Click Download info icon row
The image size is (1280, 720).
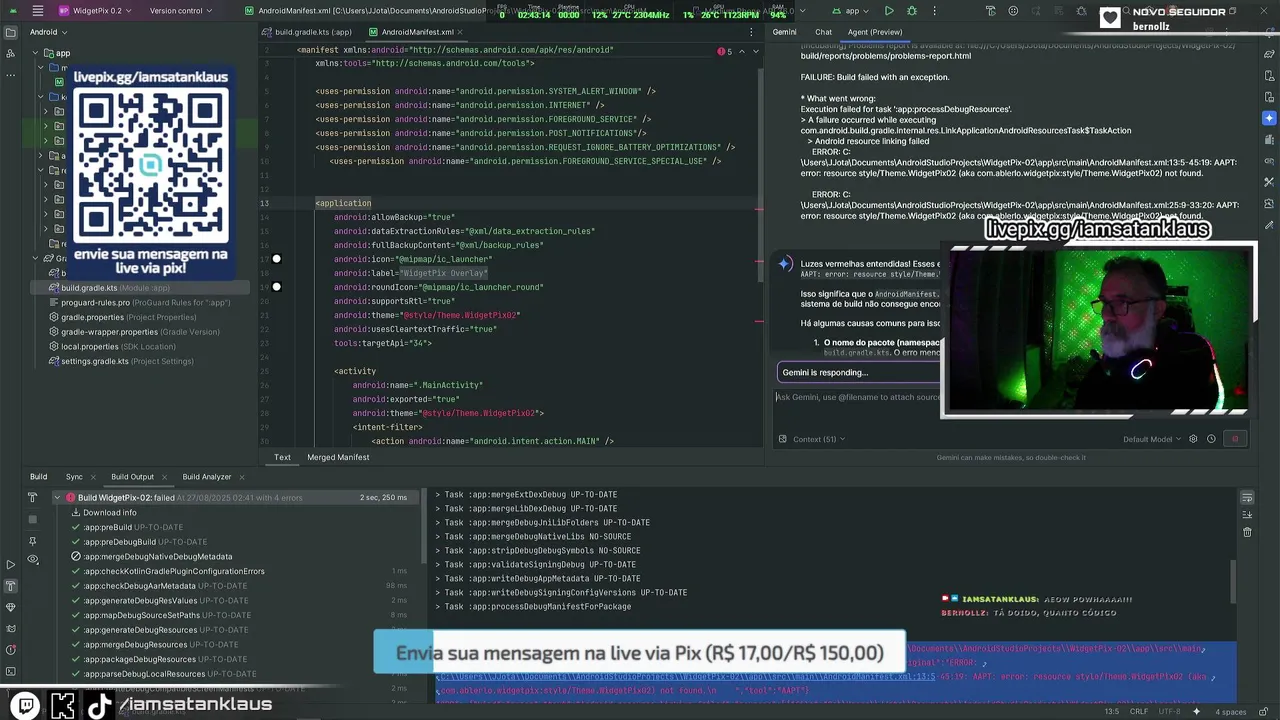click(103, 512)
